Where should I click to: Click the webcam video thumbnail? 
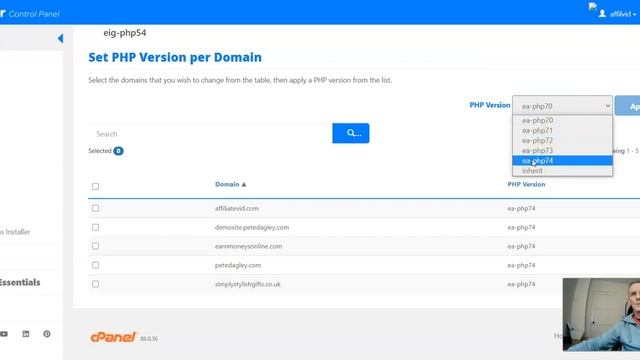click(x=601, y=315)
